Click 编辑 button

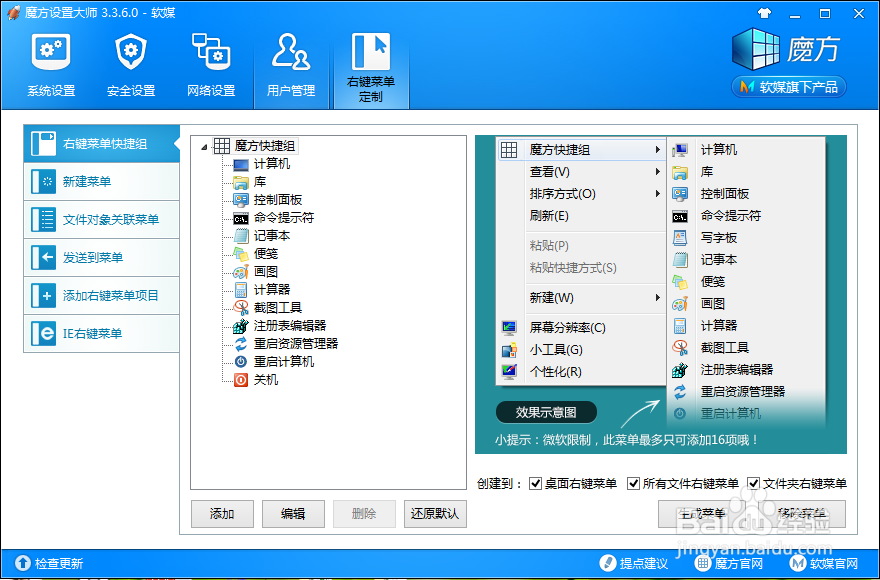click(293, 514)
